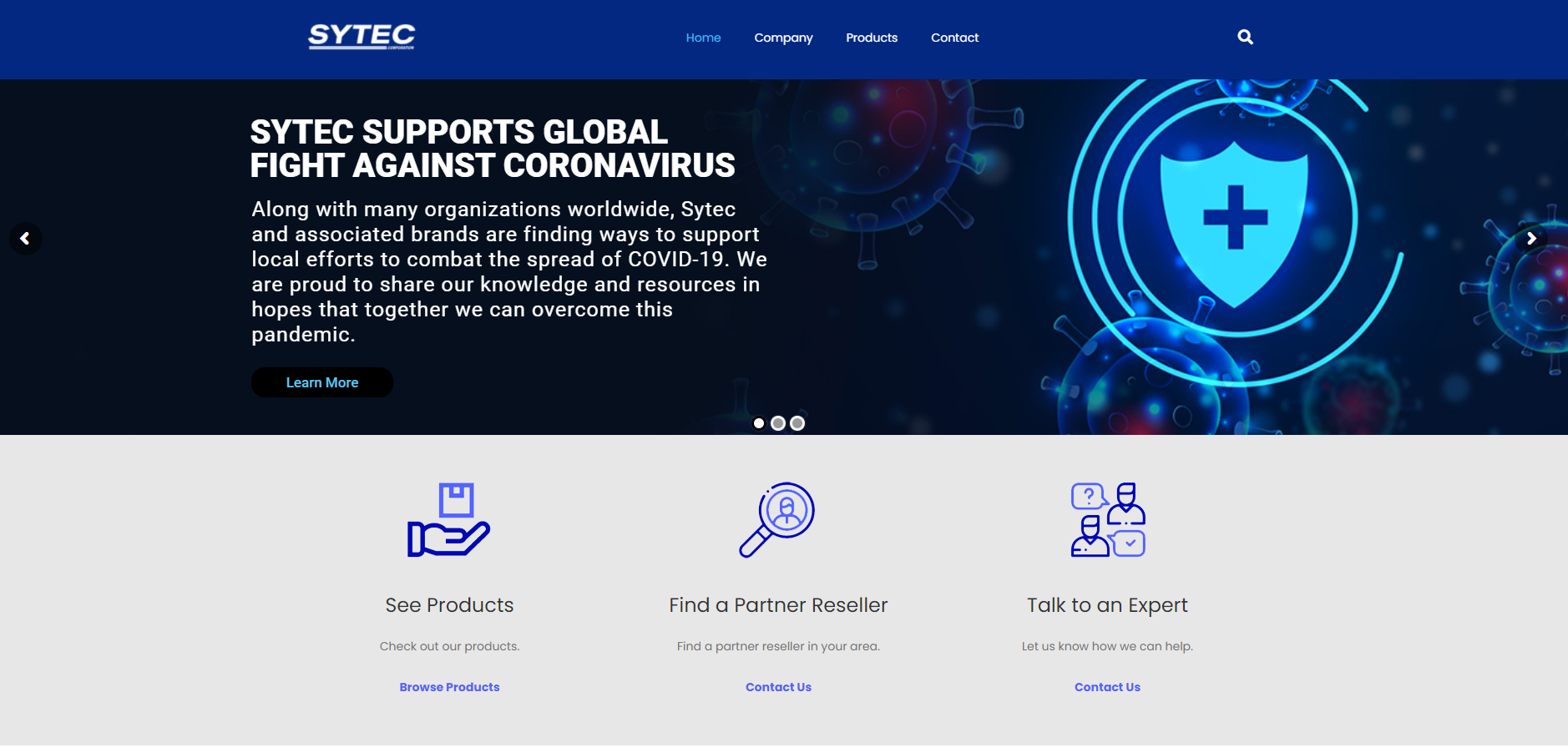
Task: Click the coronavirus banner headline
Action: click(493, 149)
